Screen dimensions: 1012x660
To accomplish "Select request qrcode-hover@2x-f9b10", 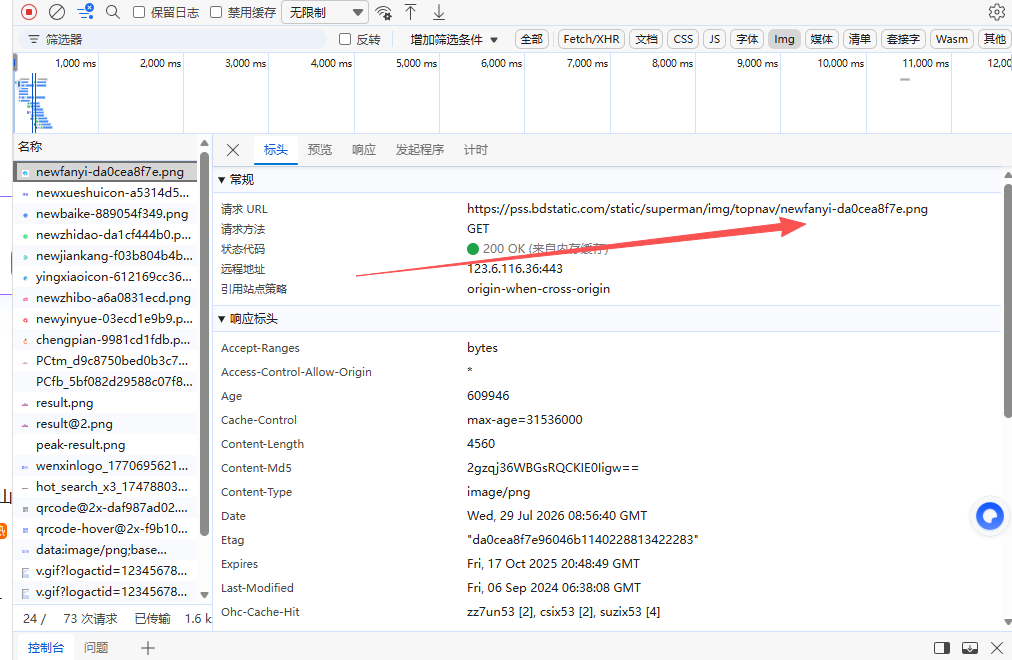I will click(x=105, y=528).
